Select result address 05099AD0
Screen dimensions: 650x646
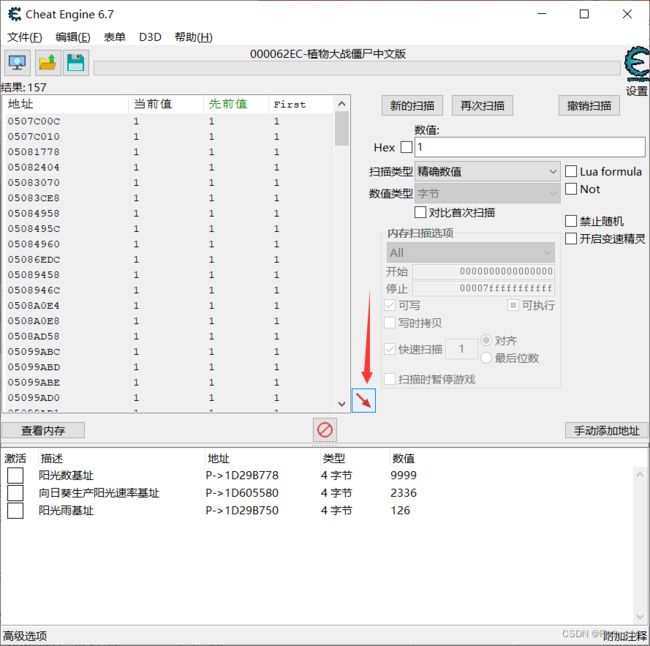[34, 398]
